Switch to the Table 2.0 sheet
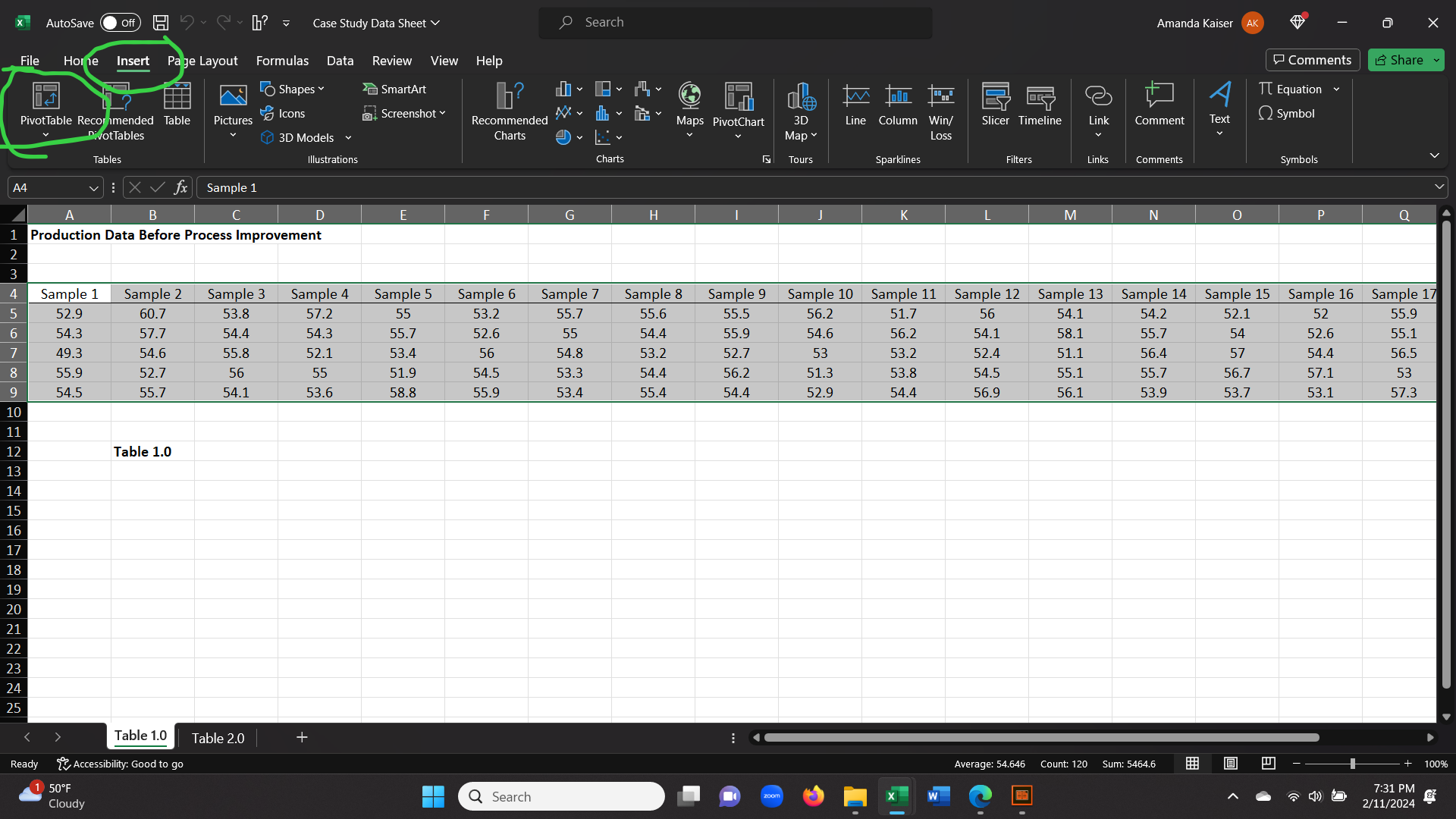The width and height of the screenshot is (1456, 819). 218,738
